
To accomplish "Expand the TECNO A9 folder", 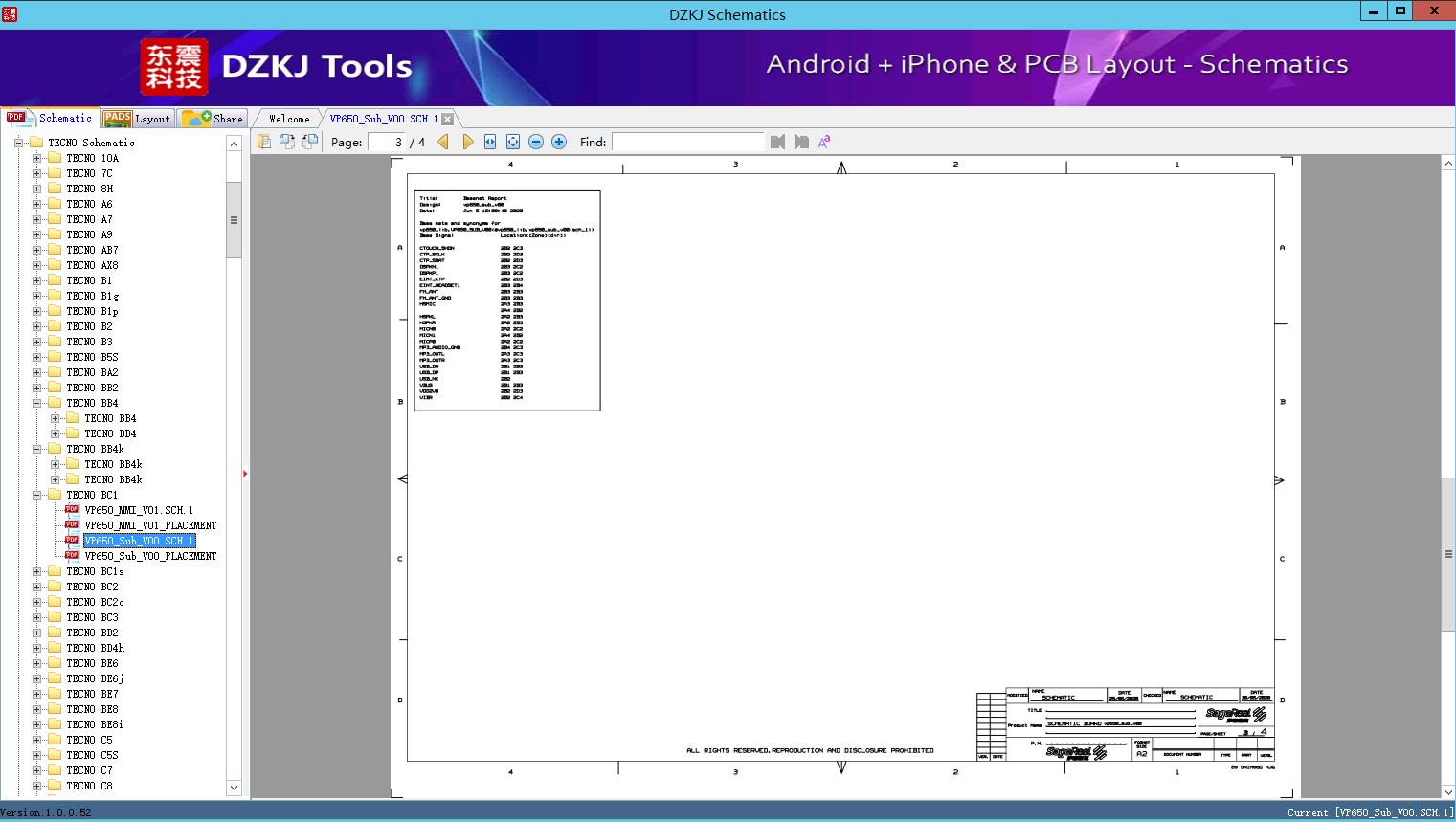I will click(x=37, y=234).
